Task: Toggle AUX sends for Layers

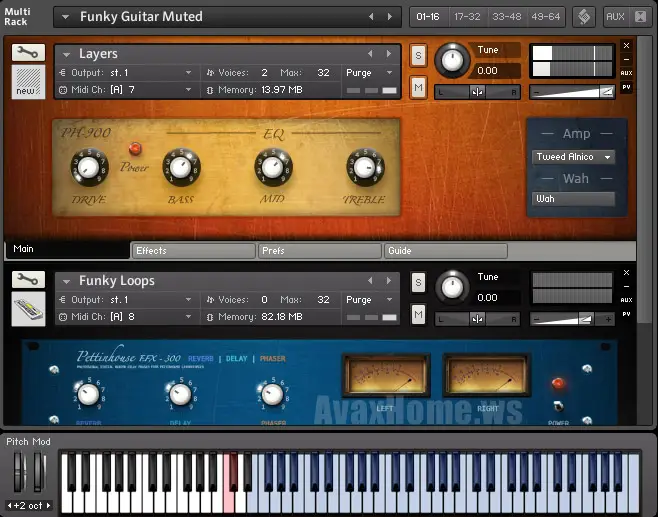Action: [626, 73]
